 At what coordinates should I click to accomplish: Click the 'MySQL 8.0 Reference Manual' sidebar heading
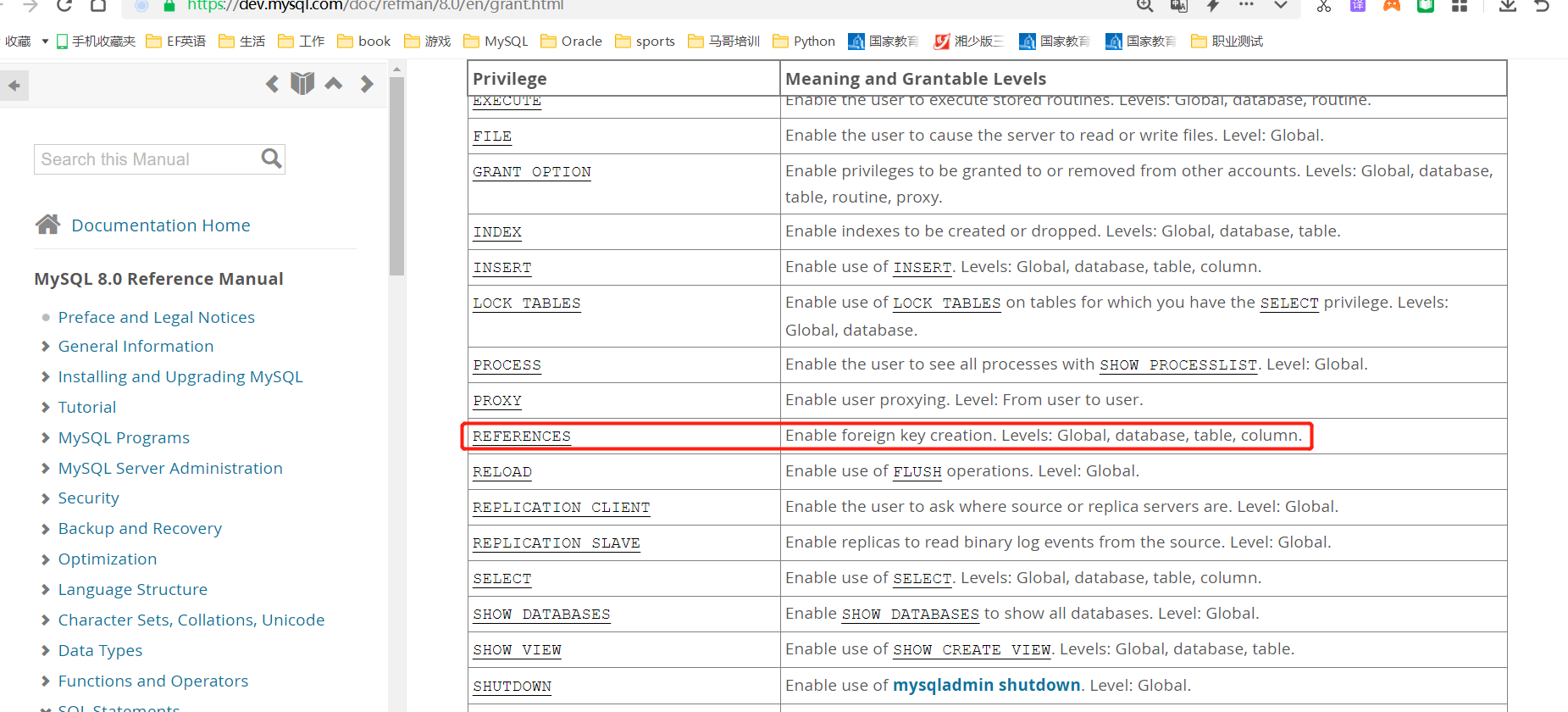[158, 279]
